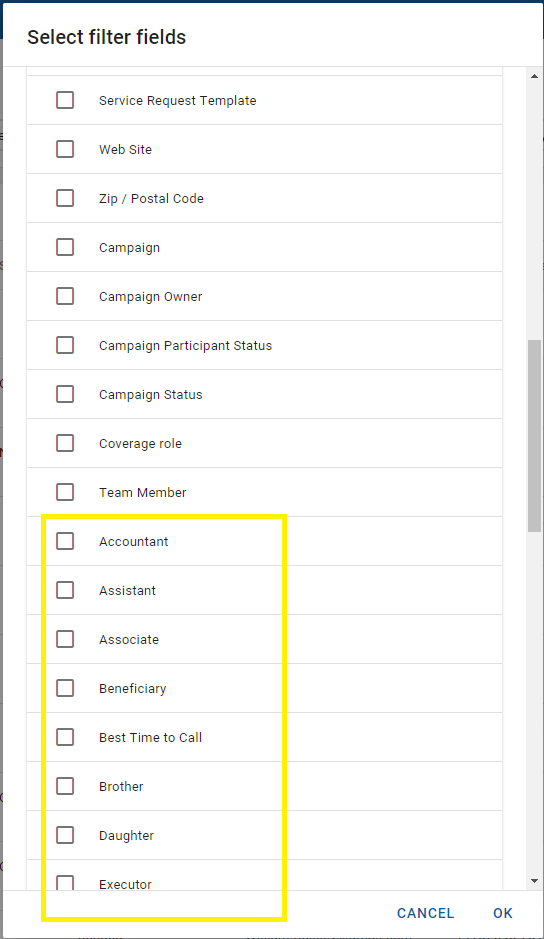Click the 'Coverage role' label

point(140,444)
